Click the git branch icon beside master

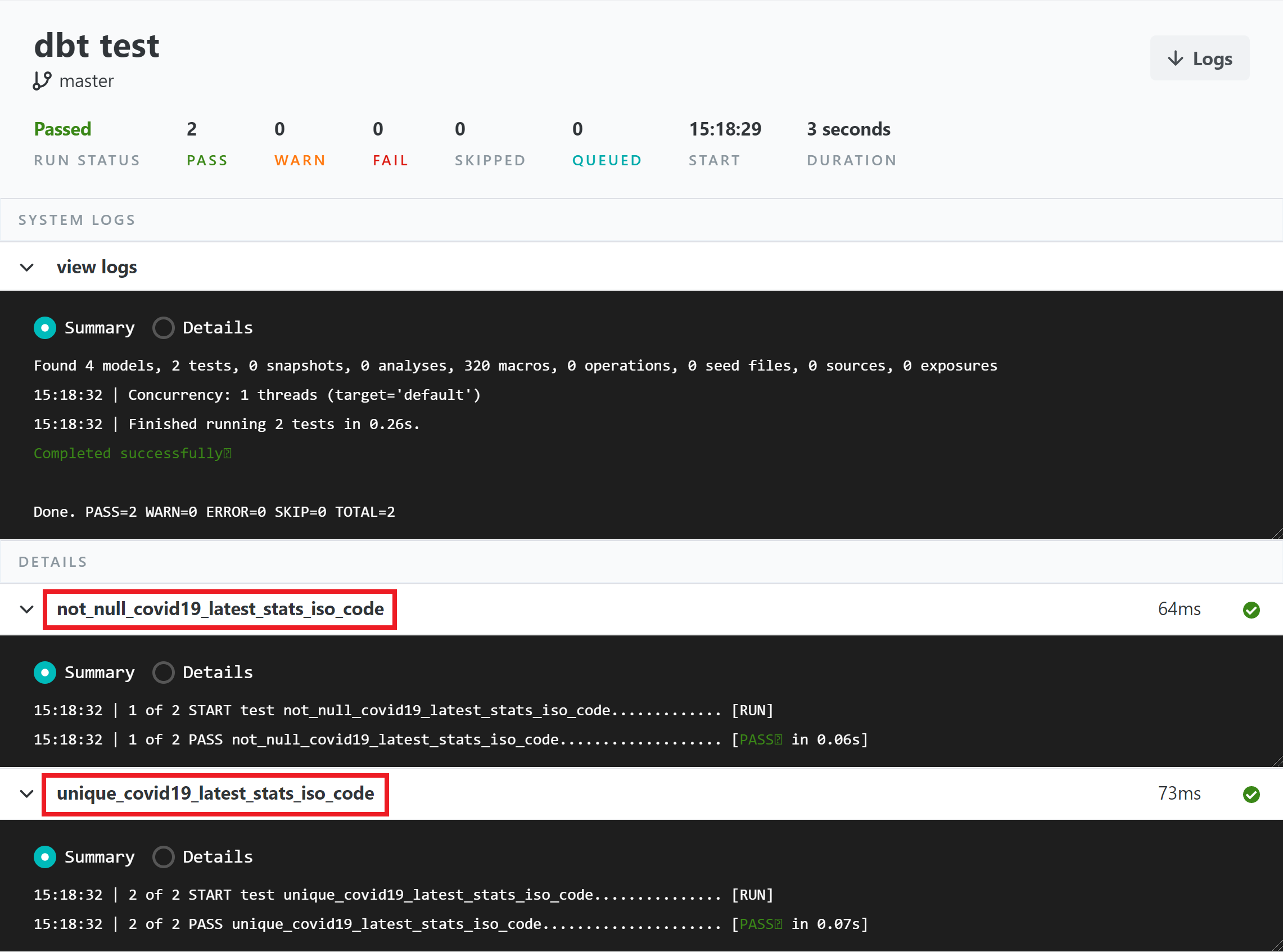click(x=42, y=80)
